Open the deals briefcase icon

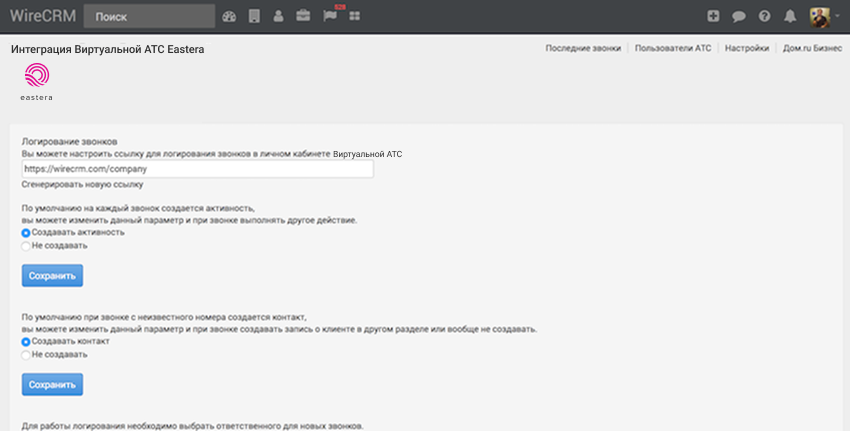coord(303,16)
